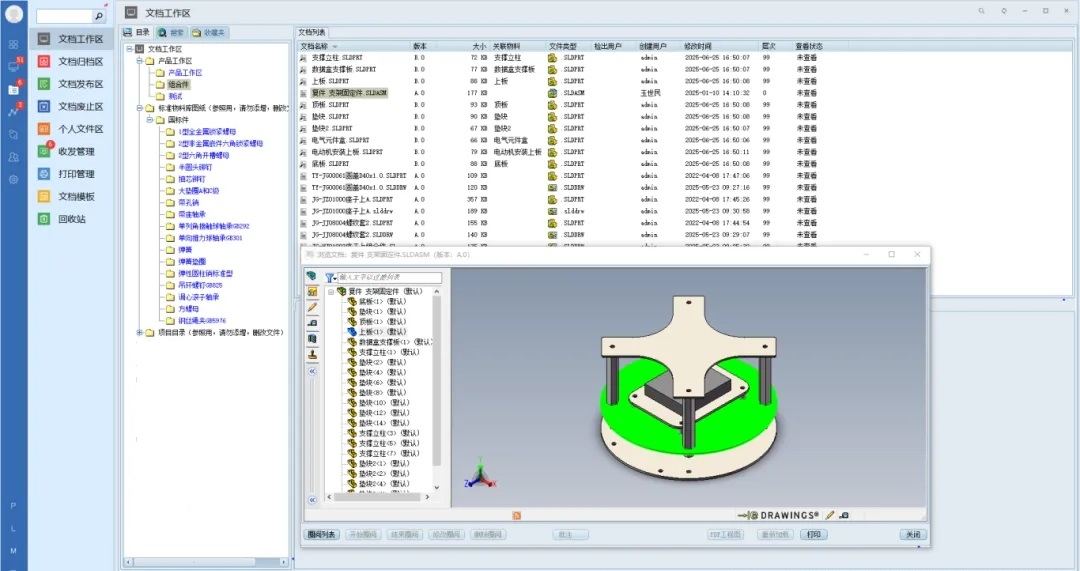Click the filter funnel icon in viewer
Screen dimensions: 1080x571
click(329, 277)
